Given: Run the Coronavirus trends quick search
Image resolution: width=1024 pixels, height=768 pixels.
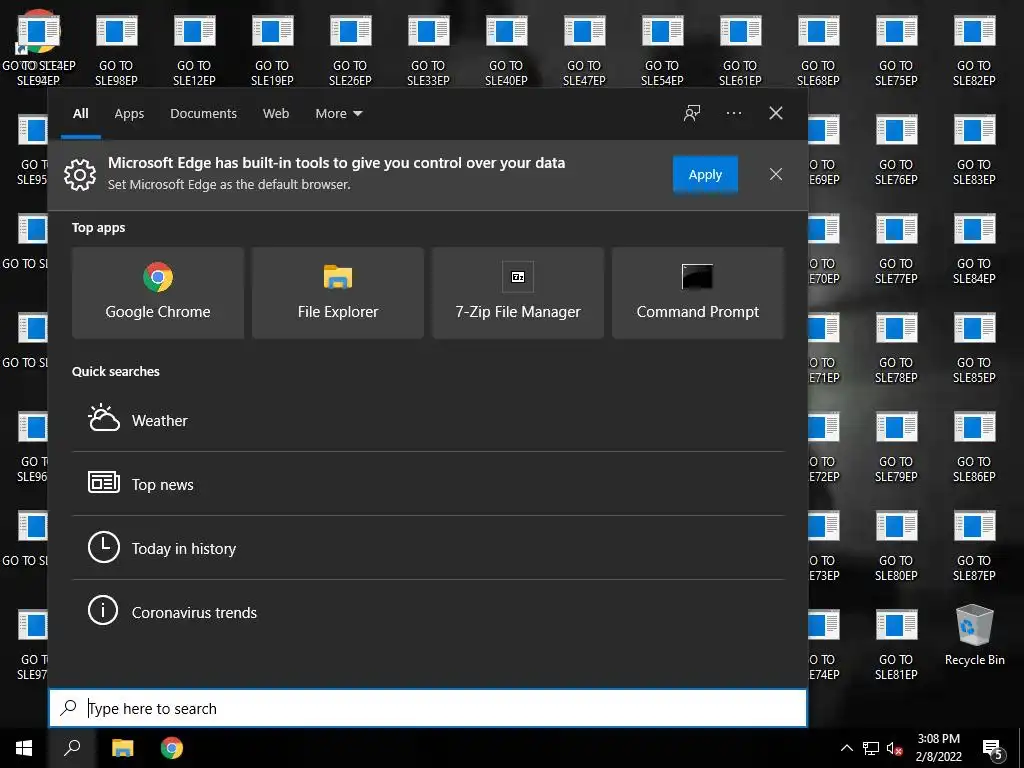Looking at the screenshot, I should 428,612.
